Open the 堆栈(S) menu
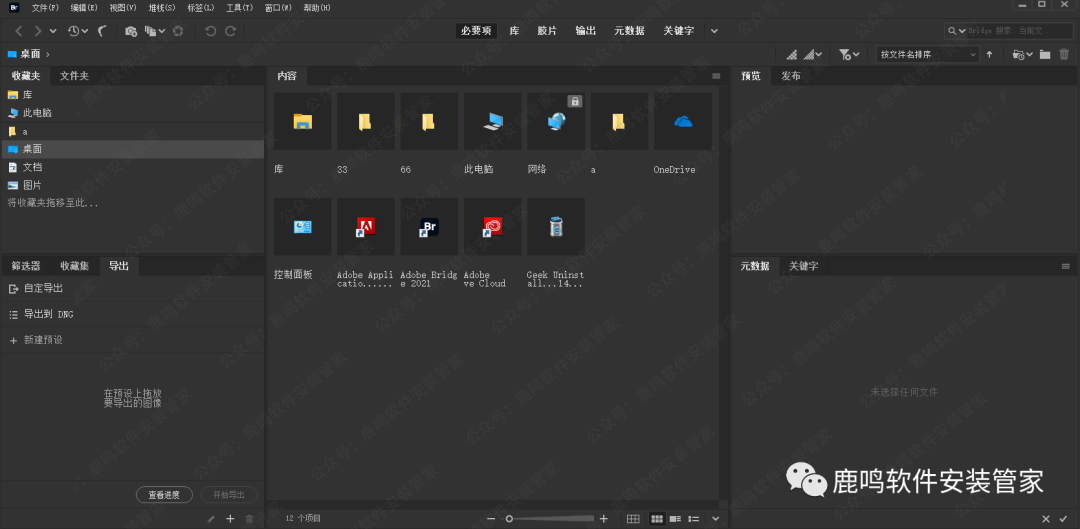This screenshot has height=529, width=1080. click(162, 8)
